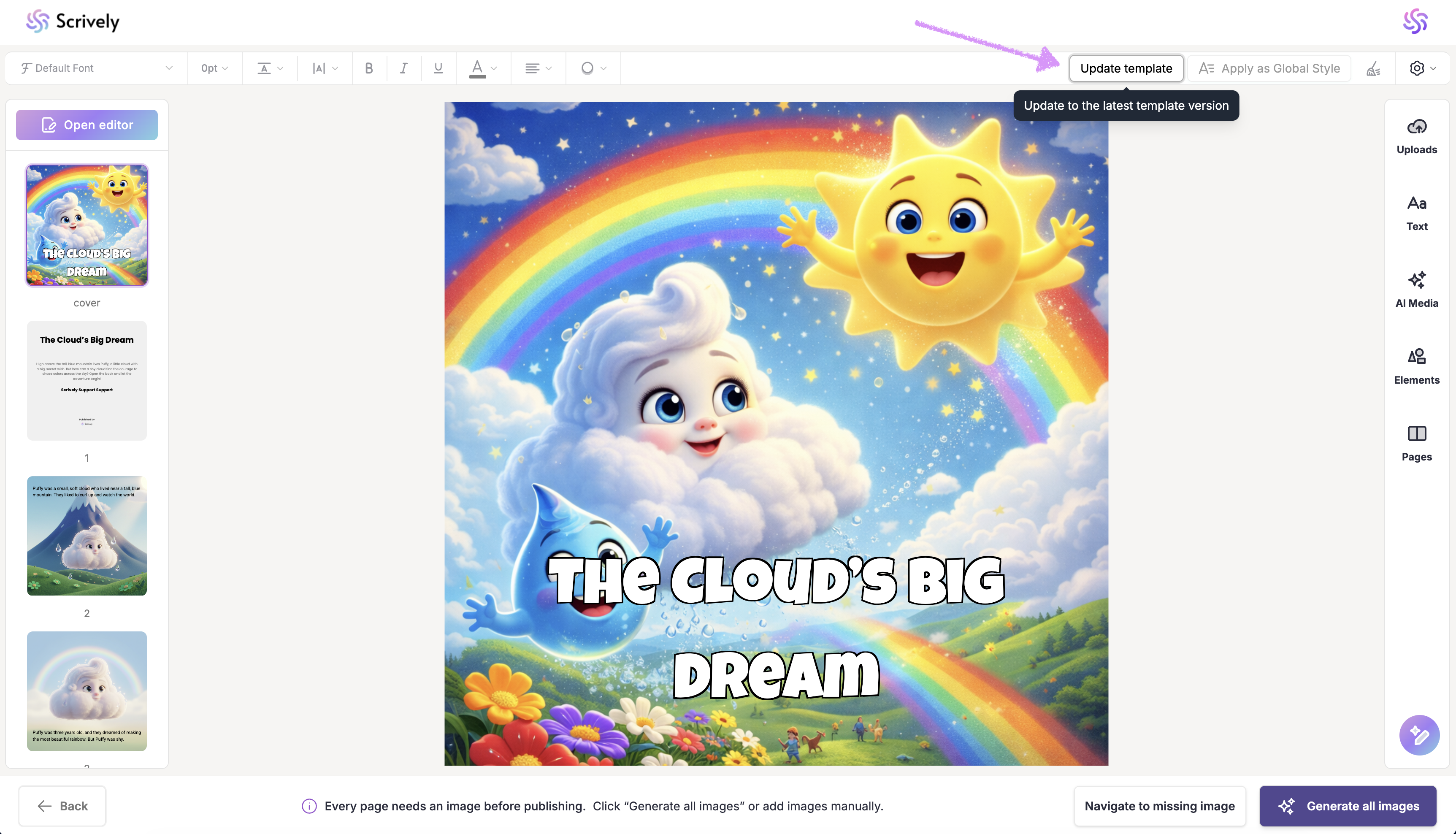The height and width of the screenshot is (834, 1456).
Task: Open the AI Media panel
Action: pyautogui.click(x=1416, y=290)
